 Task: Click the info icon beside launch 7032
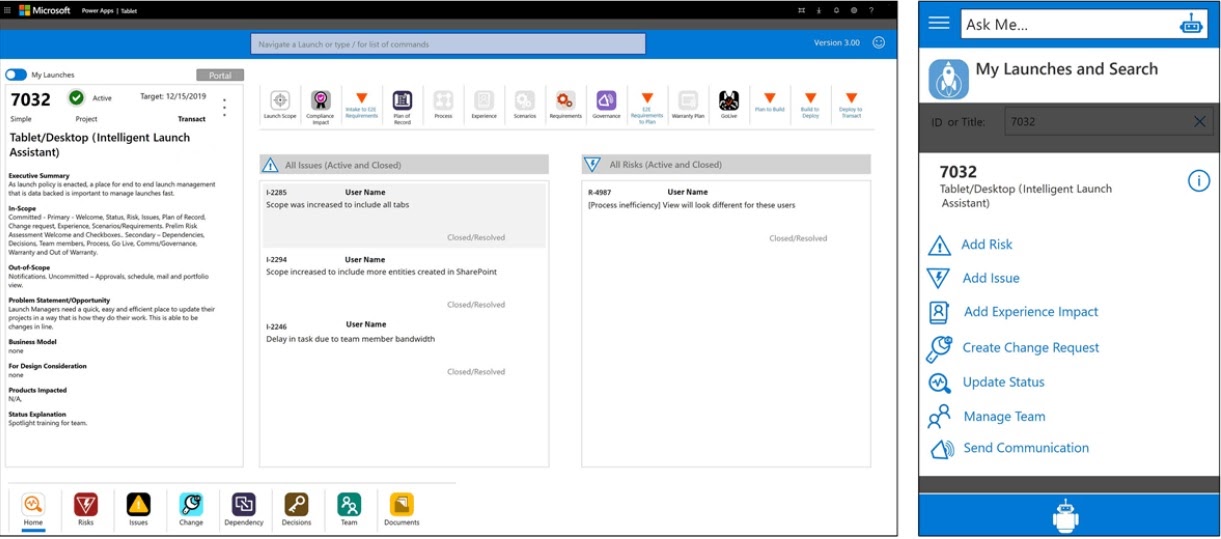click(x=1198, y=180)
